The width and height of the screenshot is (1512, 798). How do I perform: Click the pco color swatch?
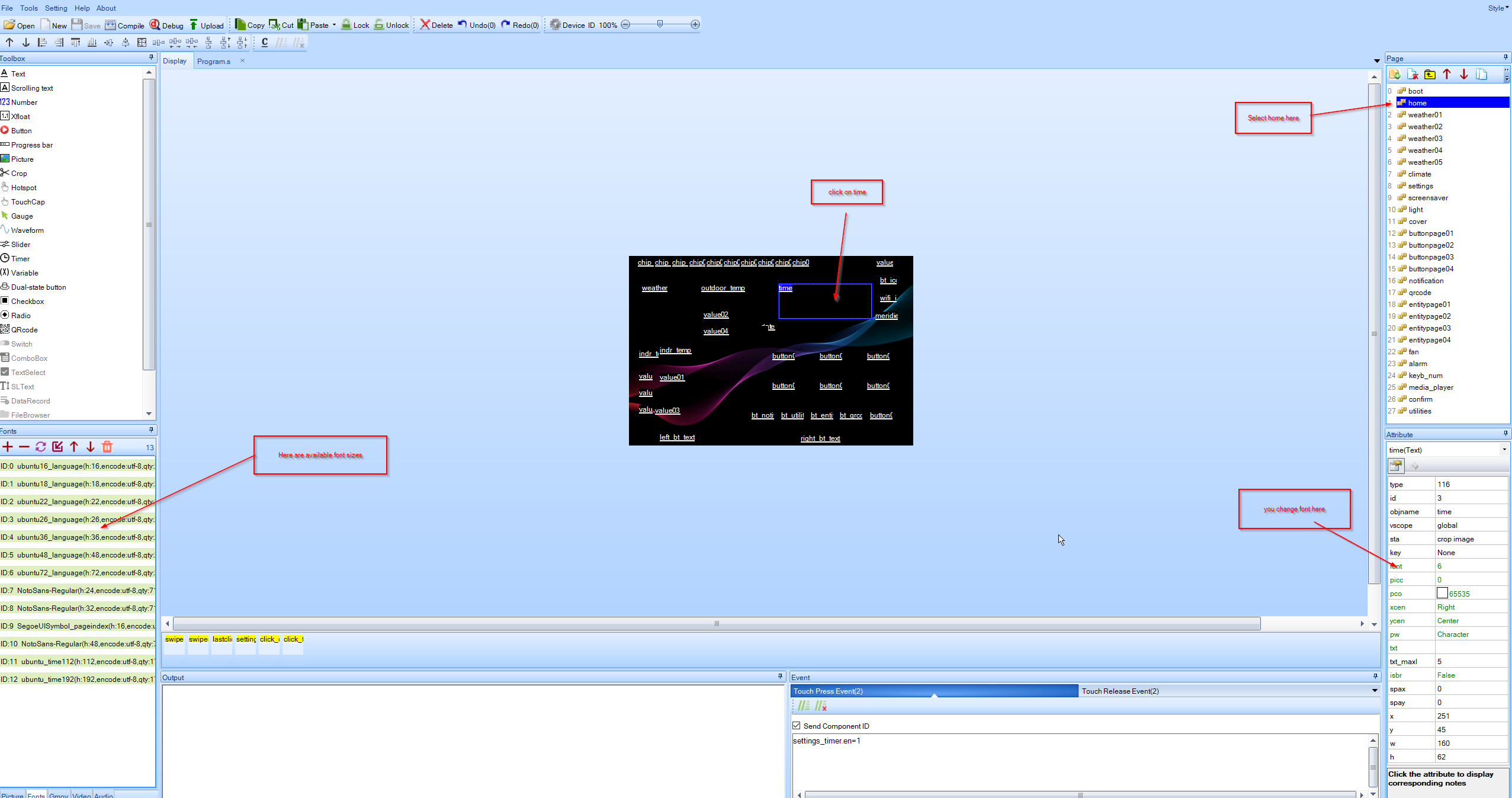(1442, 593)
